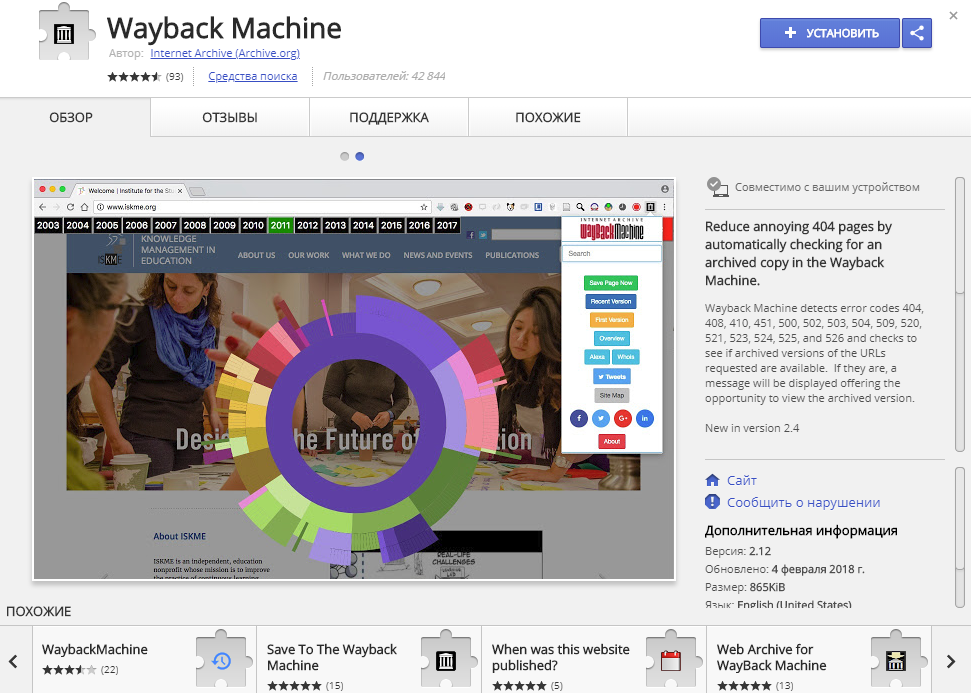The width and height of the screenshot is (971, 693).
Task: Click Save Page Now in the screenshot popup
Action: coord(611,283)
